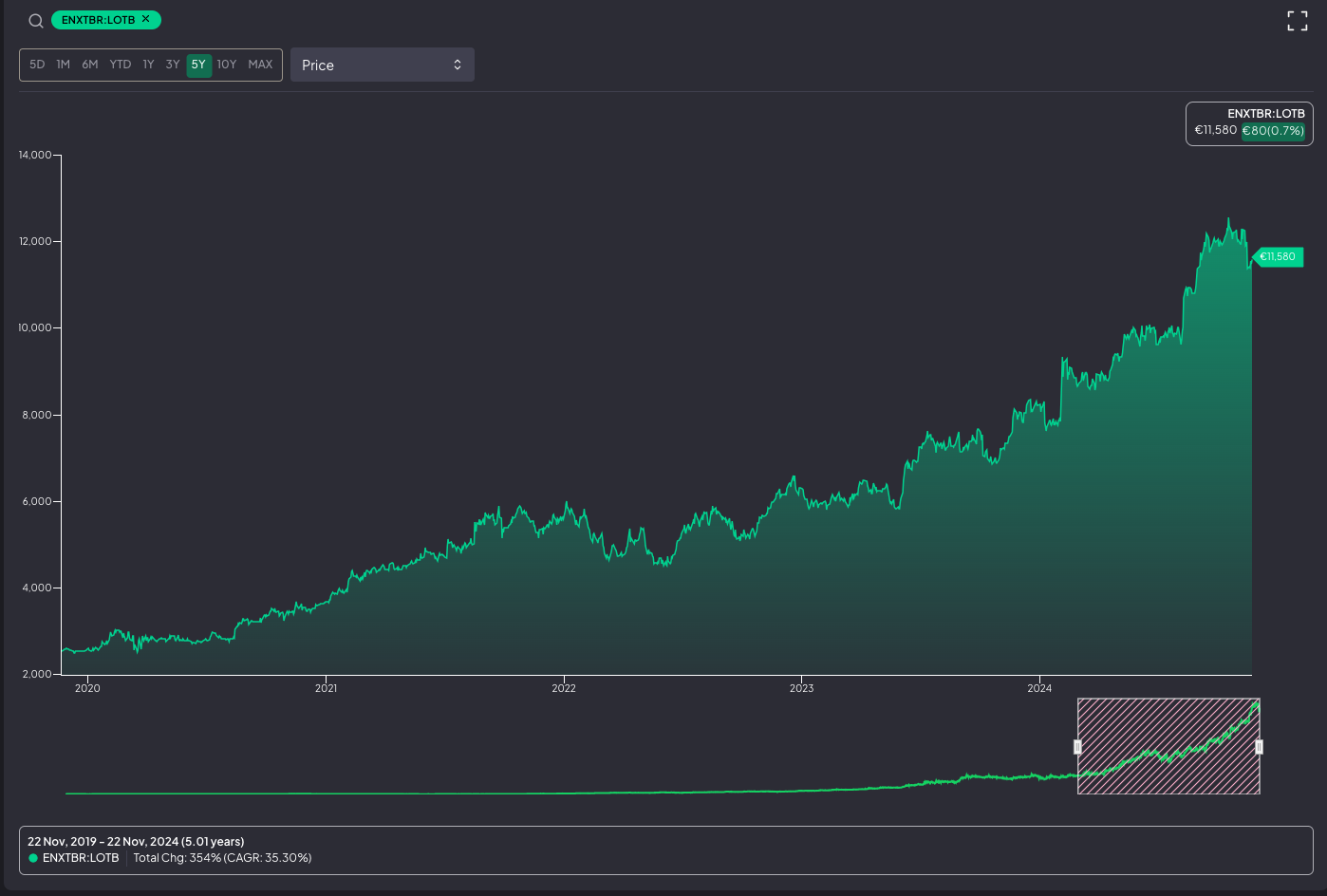Click the 8,000 y-axis label
Screen dimensions: 1327x896
37,415
